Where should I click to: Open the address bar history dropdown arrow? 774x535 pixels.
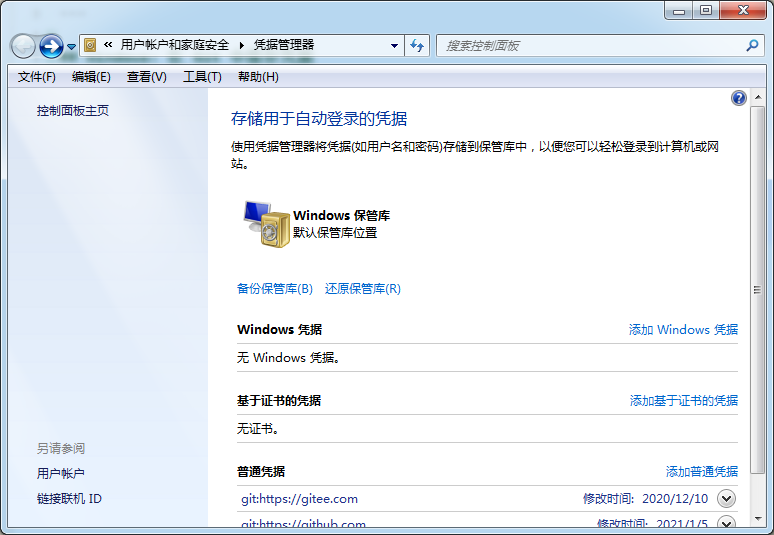tap(394, 45)
